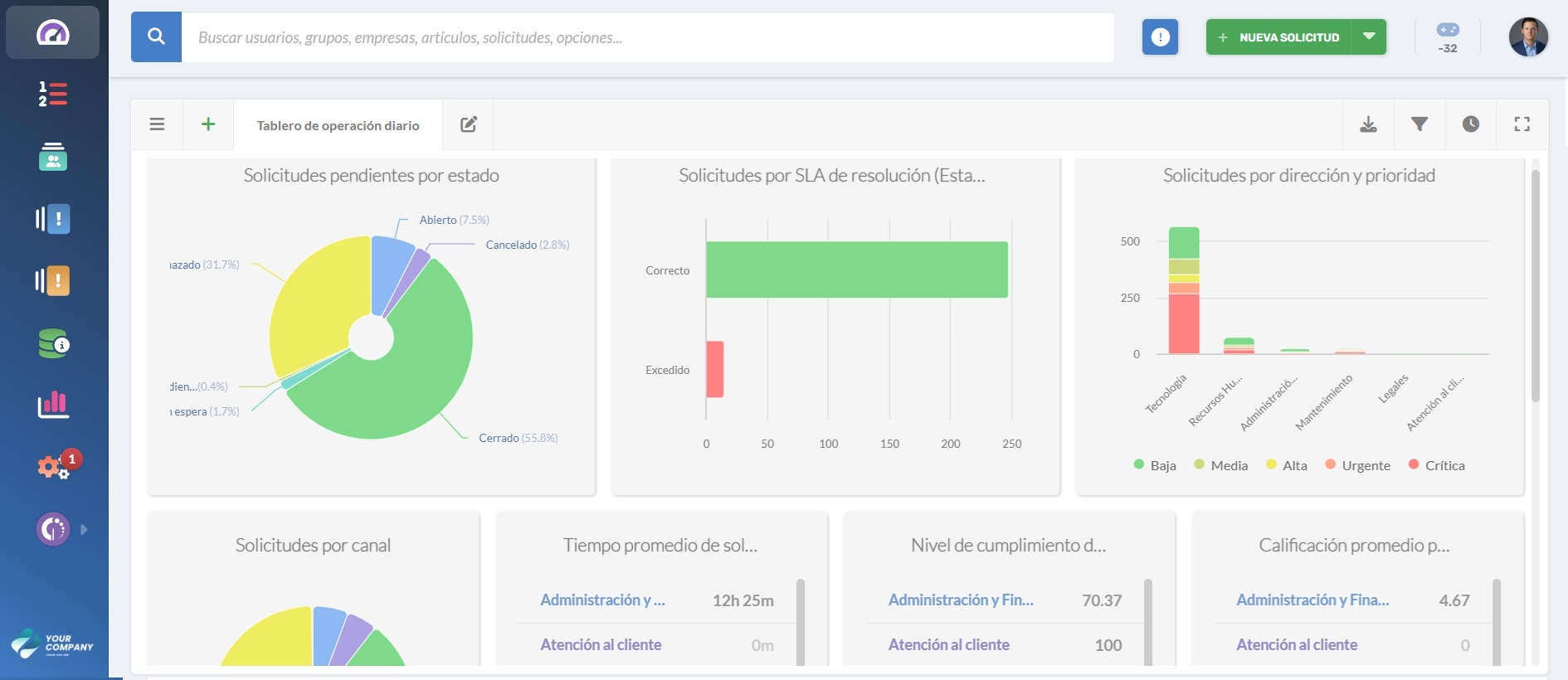Click the Tiempo promedio widget scrollbar

coord(801,622)
